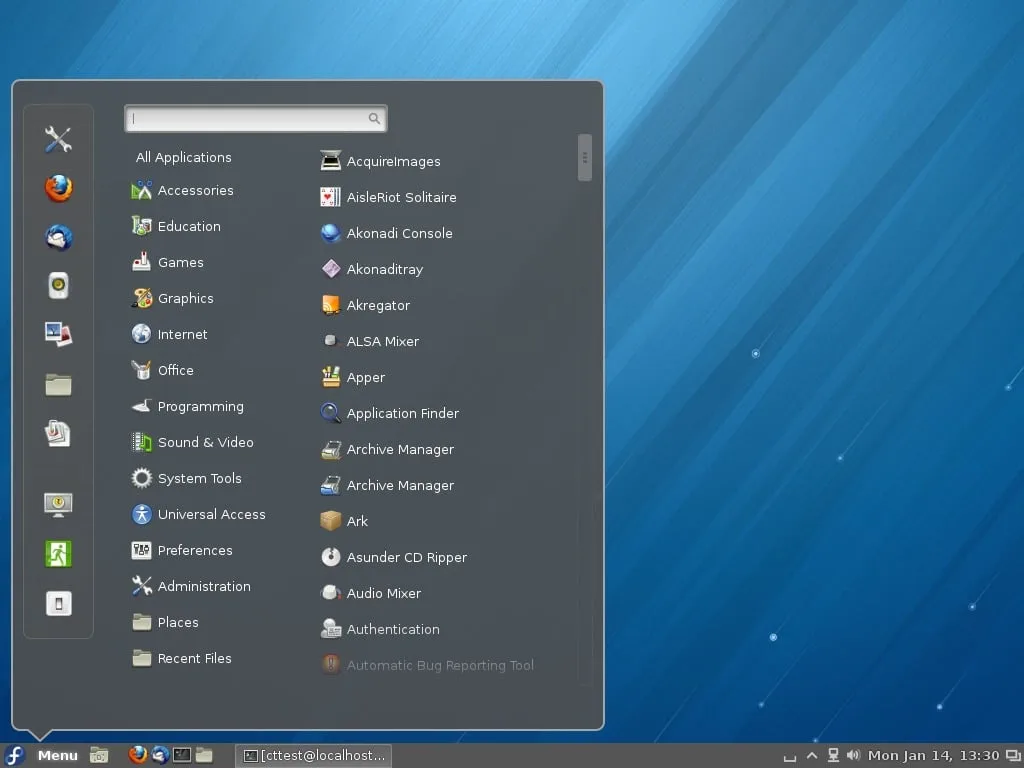Image resolution: width=1024 pixels, height=768 pixels.
Task: Open the settings tools favorite icon
Action: [58, 139]
